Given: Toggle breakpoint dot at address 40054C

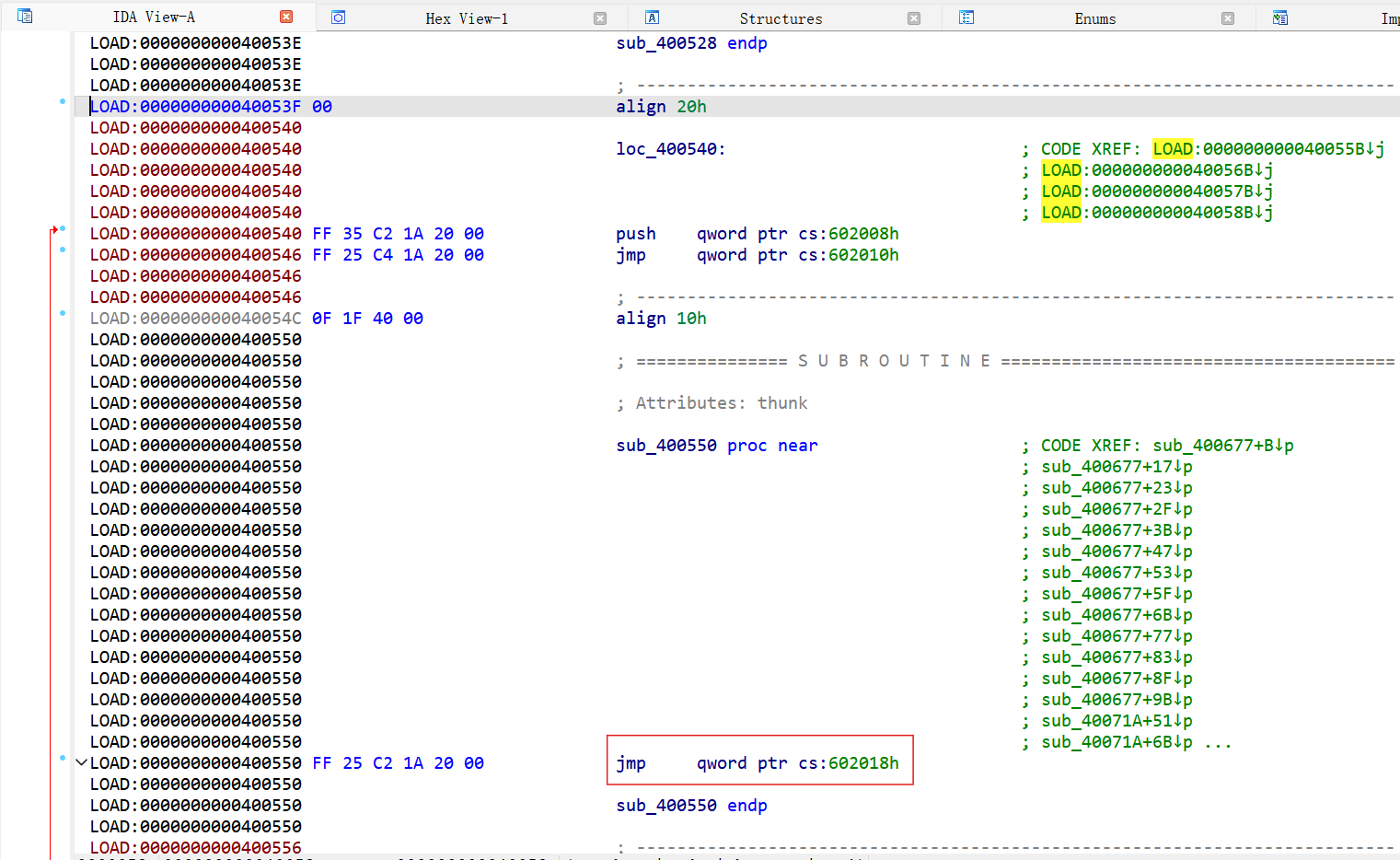Looking at the screenshot, I should [x=63, y=313].
